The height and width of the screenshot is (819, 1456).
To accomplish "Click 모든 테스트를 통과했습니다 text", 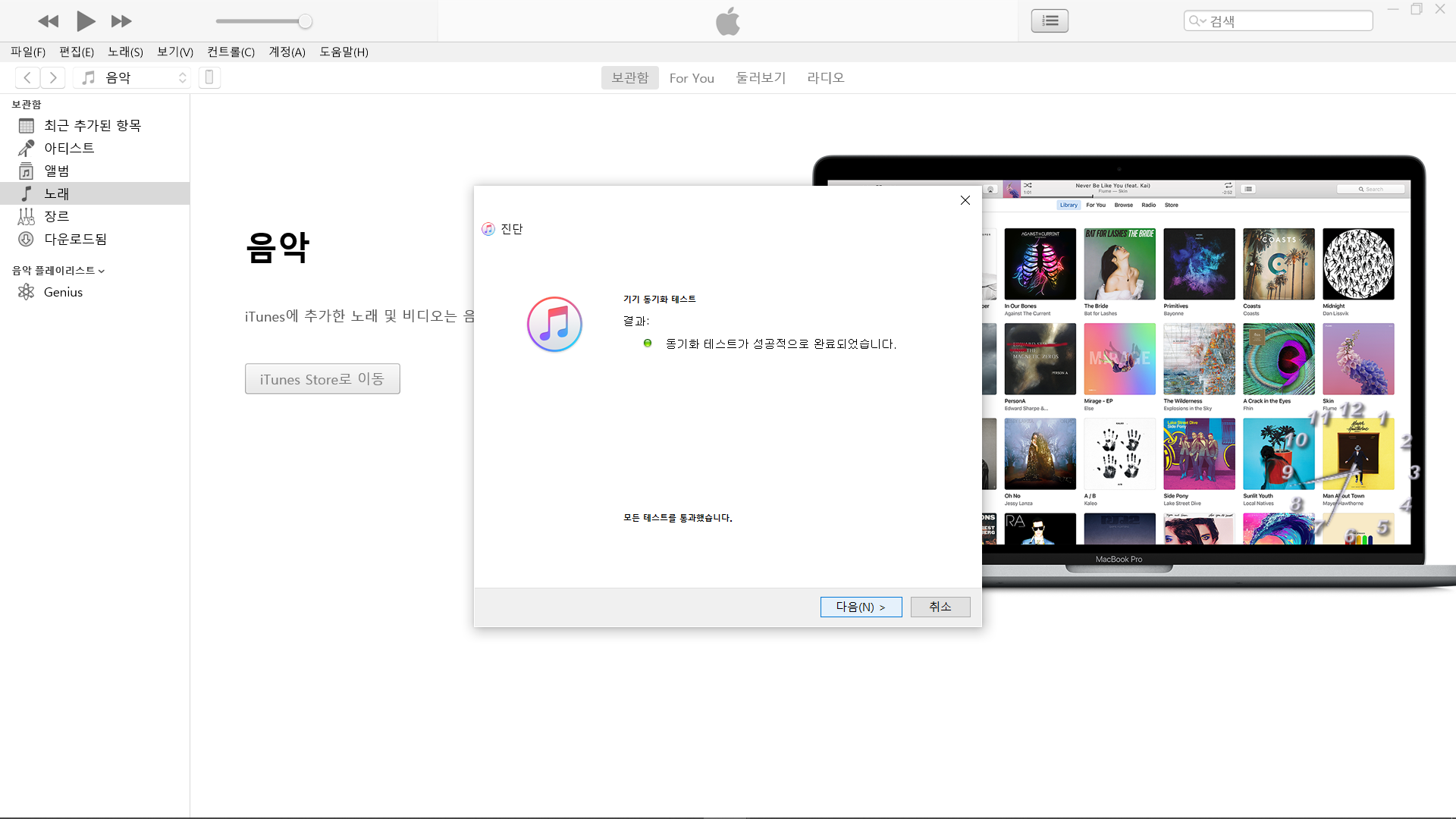I will click(678, 518).
